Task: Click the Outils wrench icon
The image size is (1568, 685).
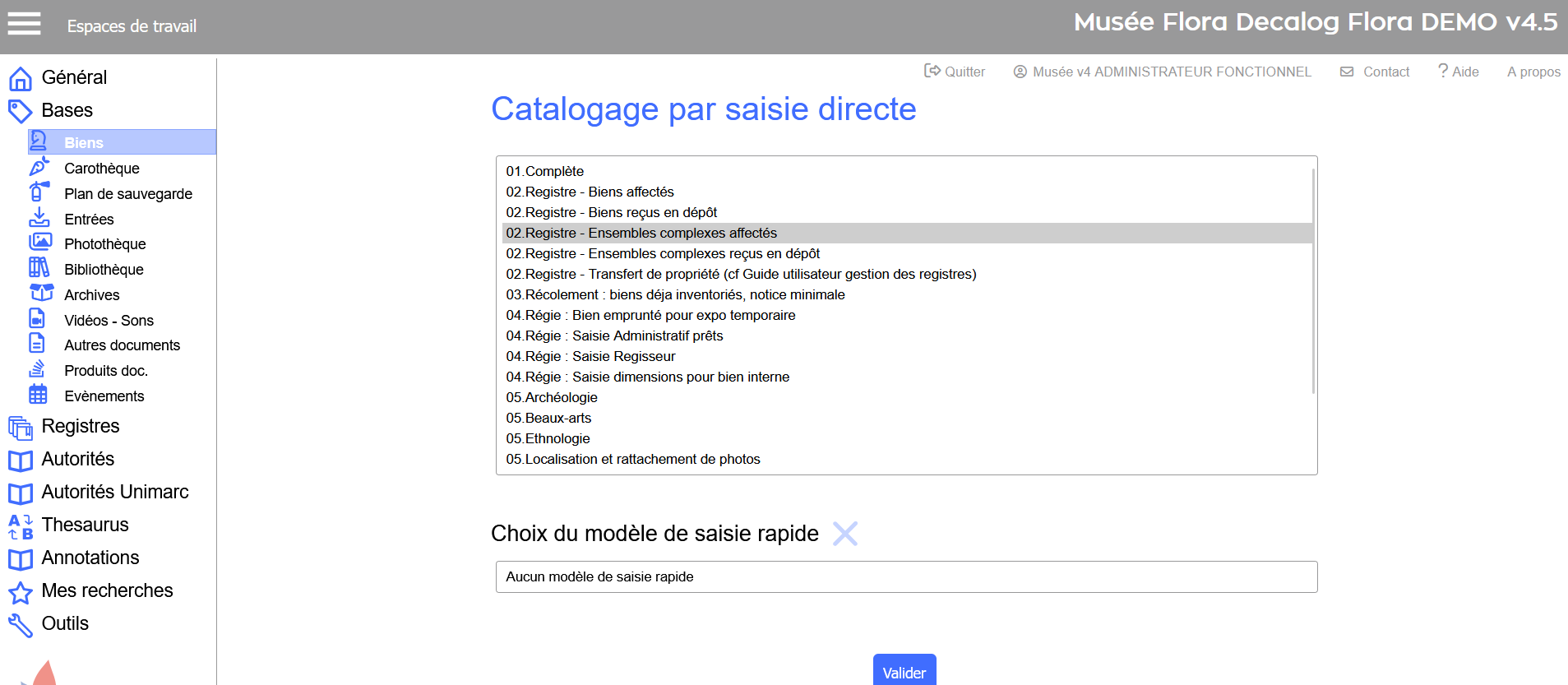Action: click(x=21, y=624)
